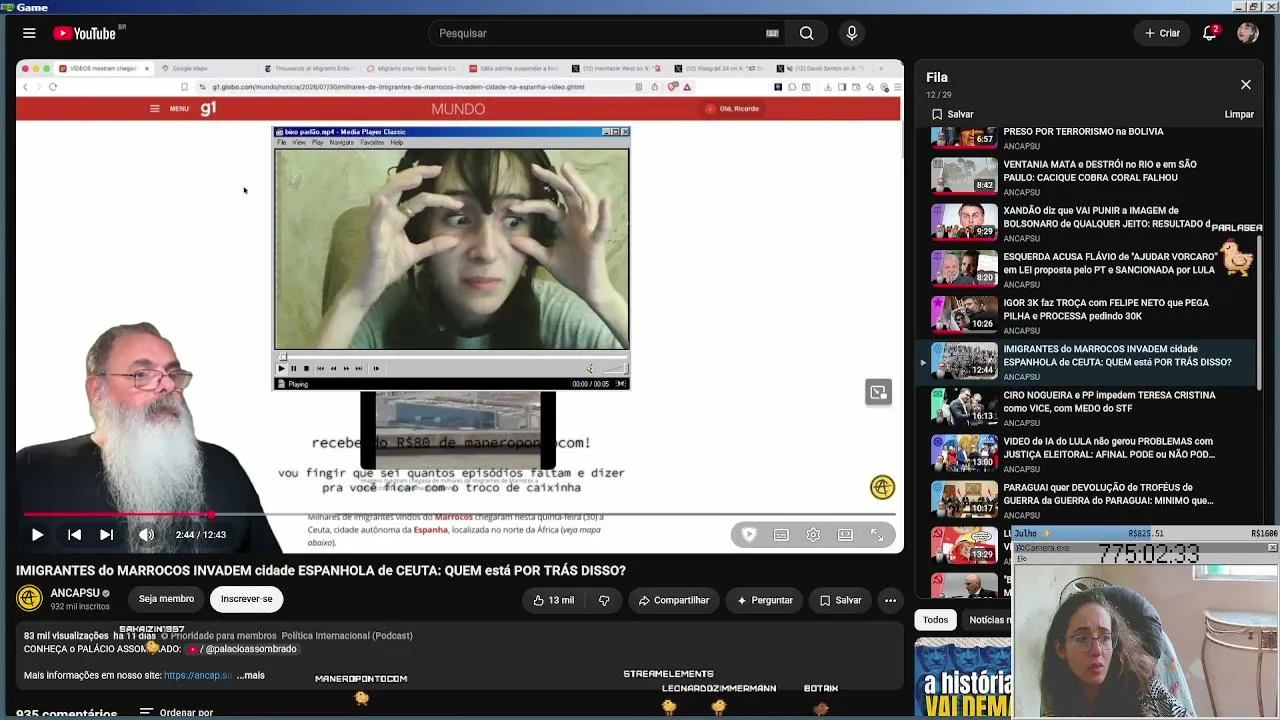1280x720 pixels.
Task: Click the shield-with-play icon in player controls
Action: (x=749, y=535)
